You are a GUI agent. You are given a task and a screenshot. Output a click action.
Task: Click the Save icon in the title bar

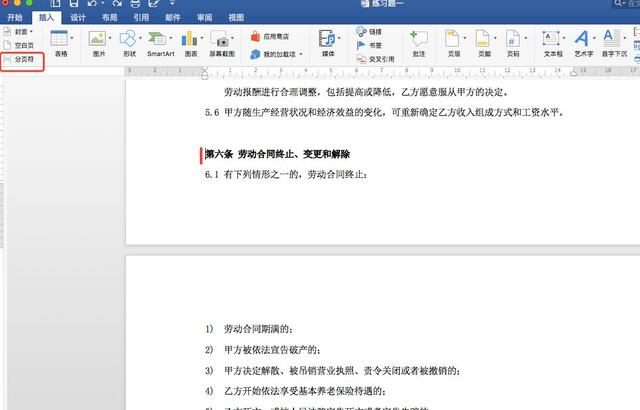tap(74, 3)
